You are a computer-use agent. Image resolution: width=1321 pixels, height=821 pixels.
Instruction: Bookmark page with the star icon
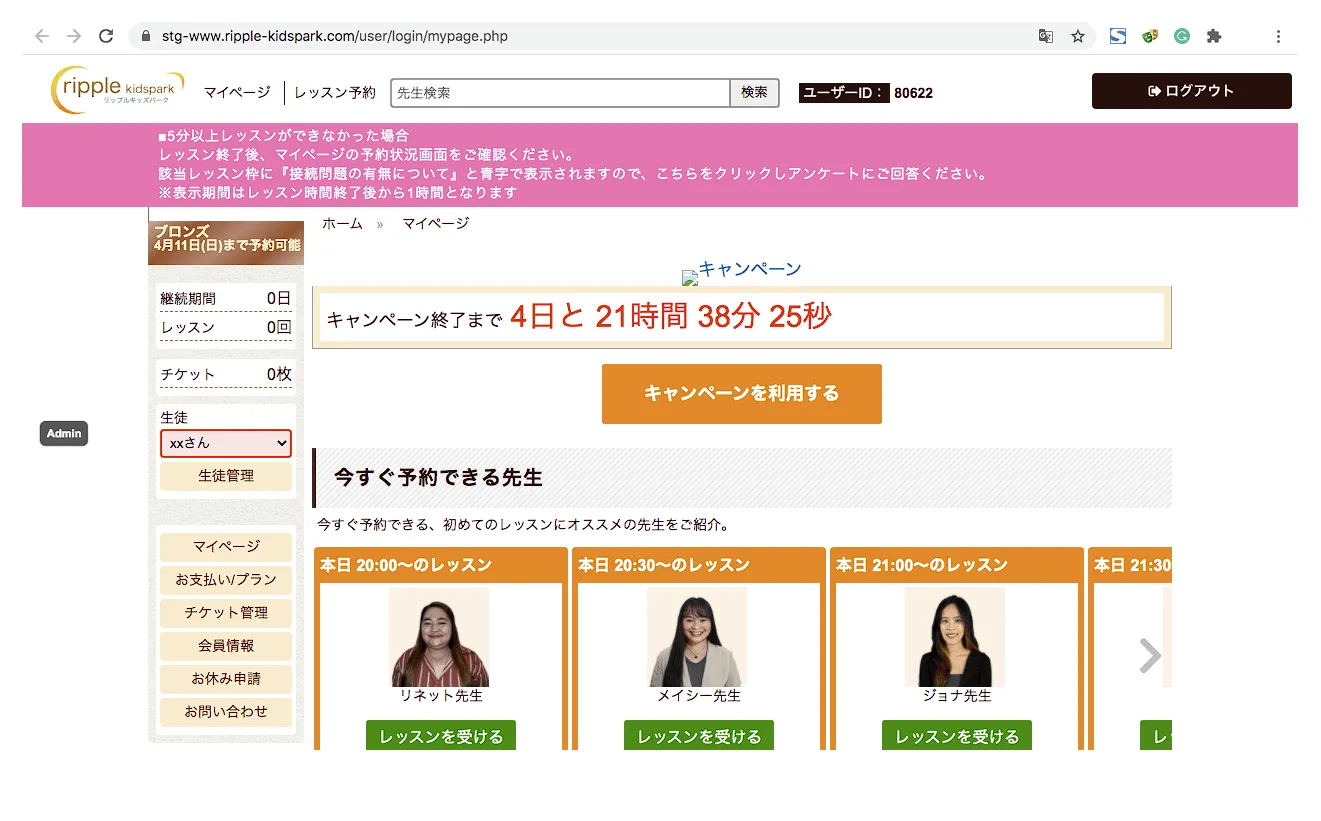(1077, 36)
